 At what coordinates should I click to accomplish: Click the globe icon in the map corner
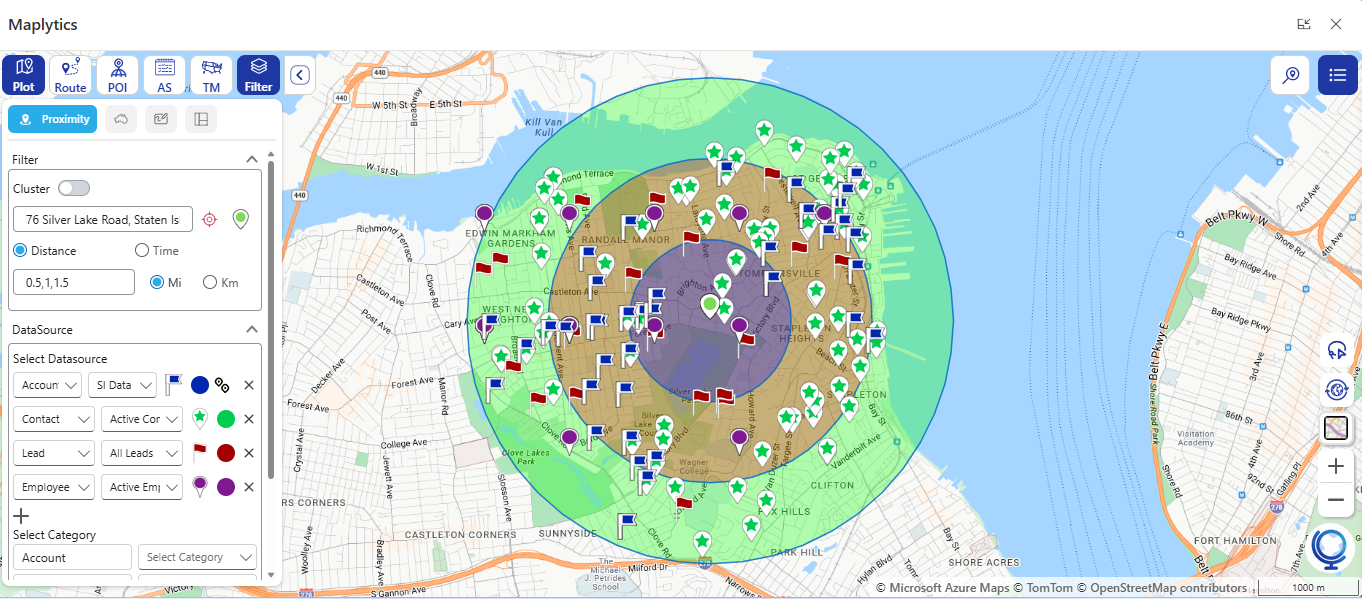click(1331, 549)
